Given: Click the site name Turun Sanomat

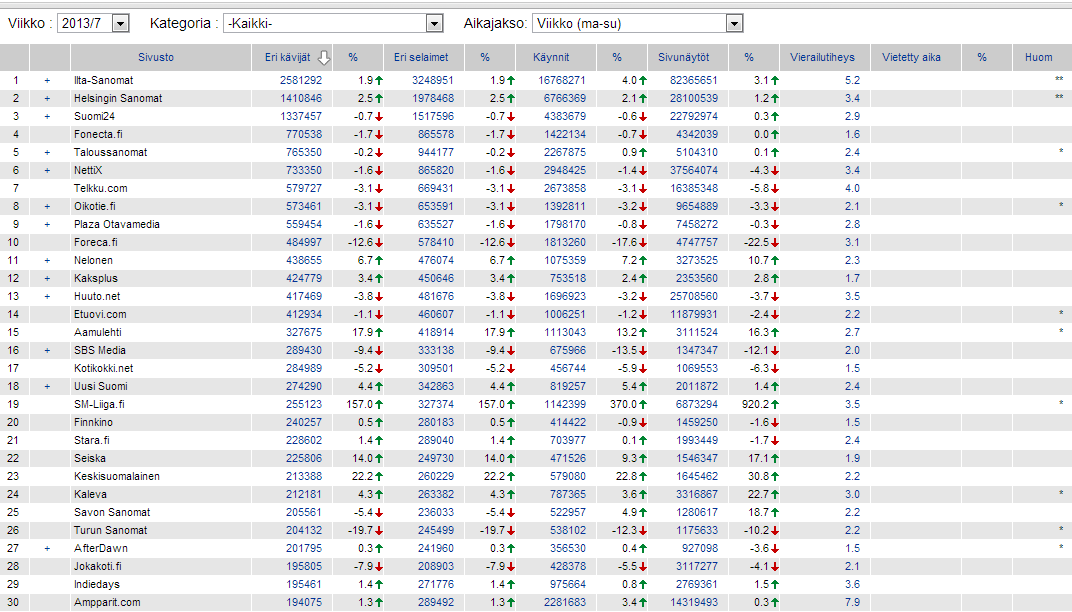Looking at the screenshot, I should (x=111, y=531).
